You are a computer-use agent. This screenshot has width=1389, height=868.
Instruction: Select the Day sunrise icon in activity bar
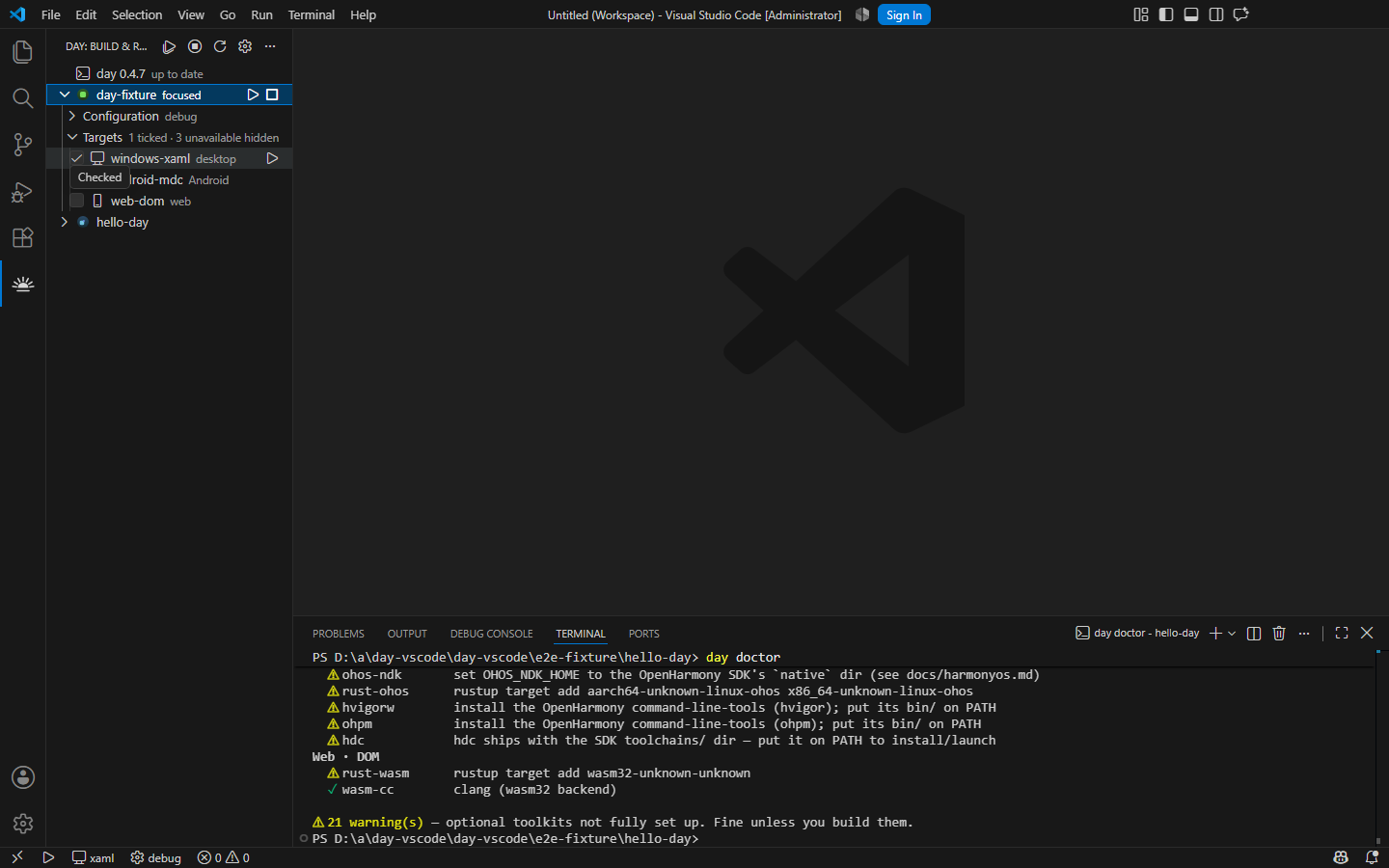tap(23, 284)
